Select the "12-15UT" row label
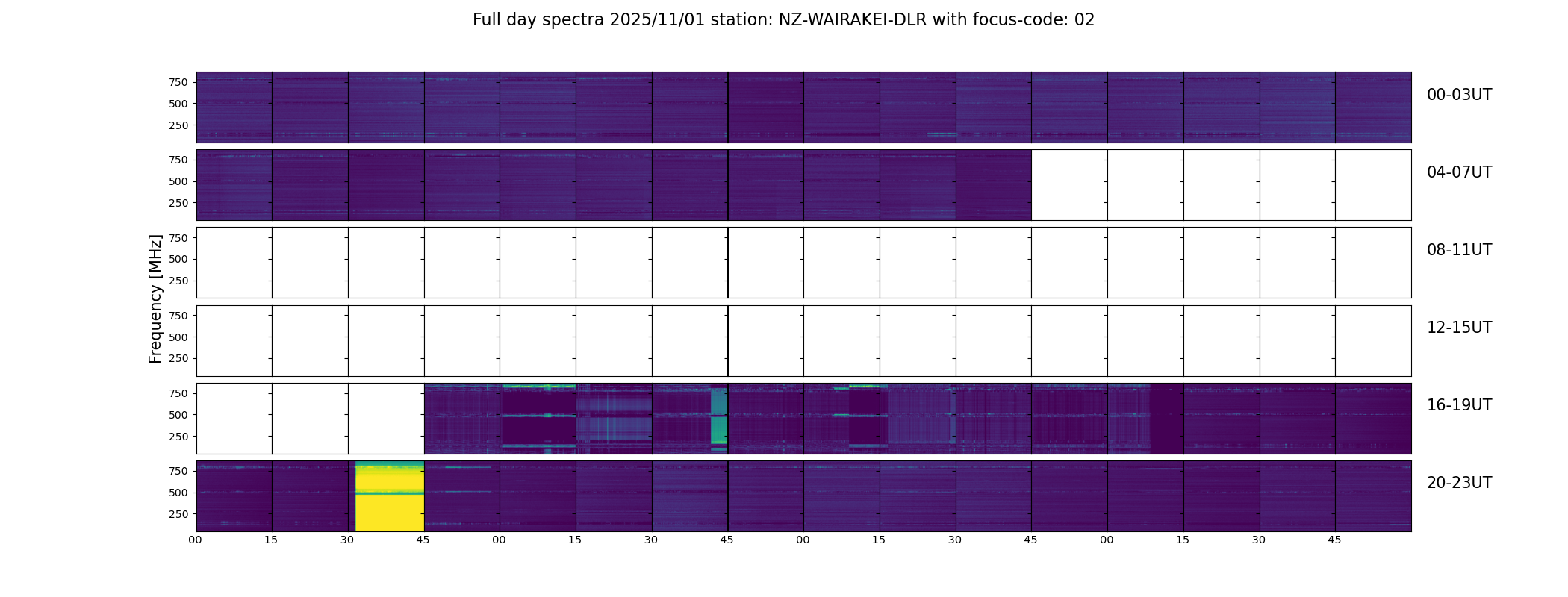Screen dimensions: 1568x597 tap(1459, 328)
